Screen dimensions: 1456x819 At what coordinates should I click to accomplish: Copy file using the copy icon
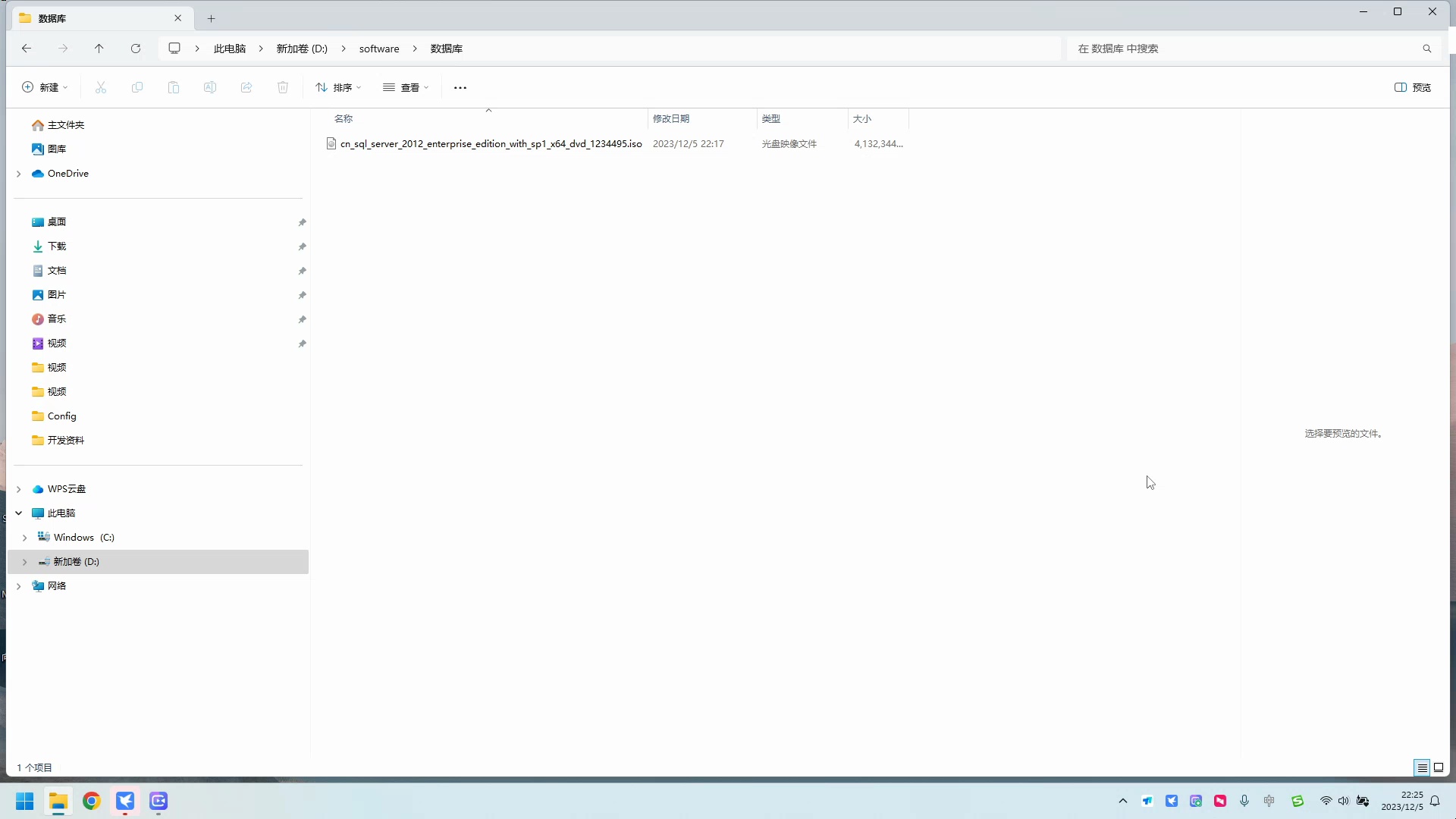coord(137,87)
